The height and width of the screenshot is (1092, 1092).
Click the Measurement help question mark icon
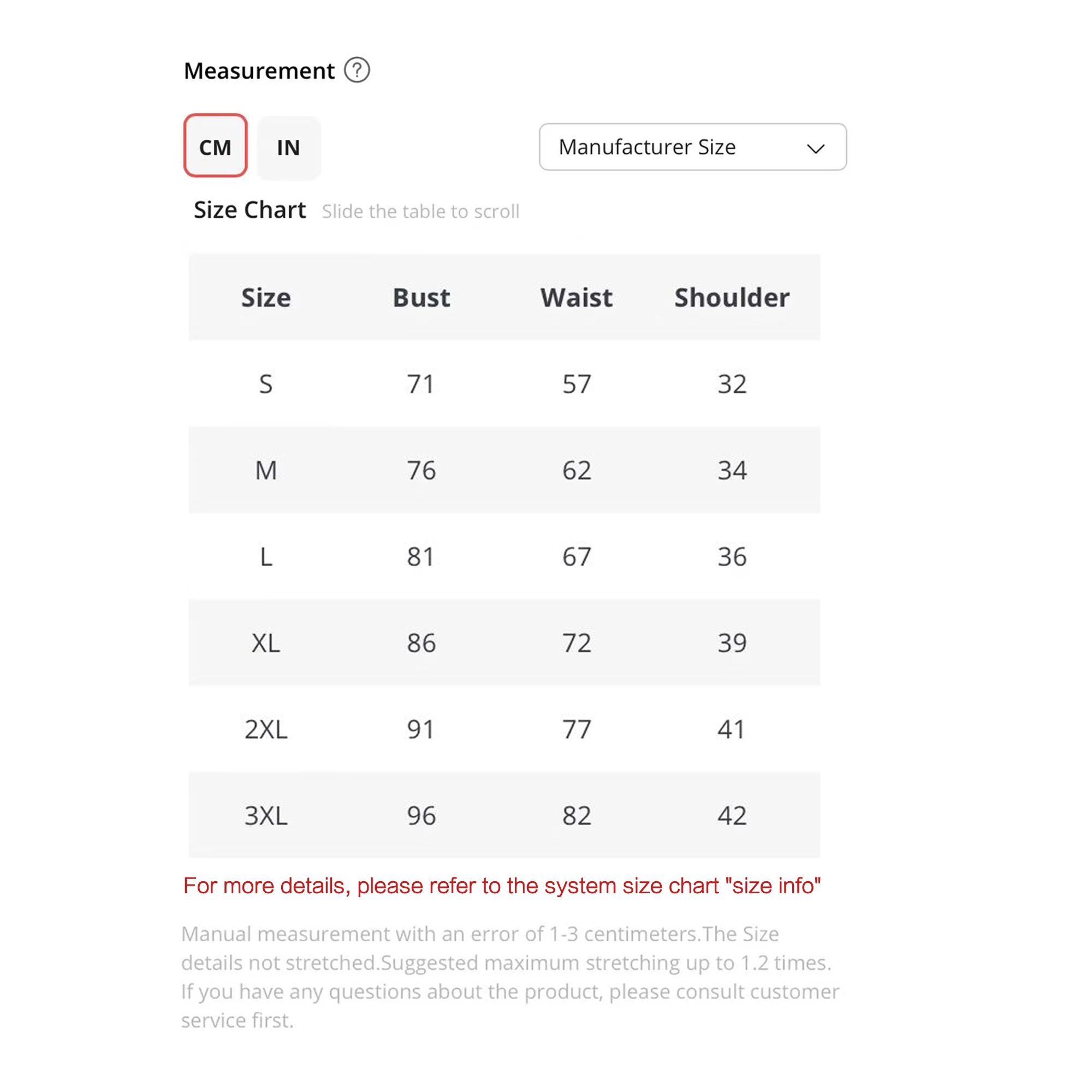coord(357,70)
